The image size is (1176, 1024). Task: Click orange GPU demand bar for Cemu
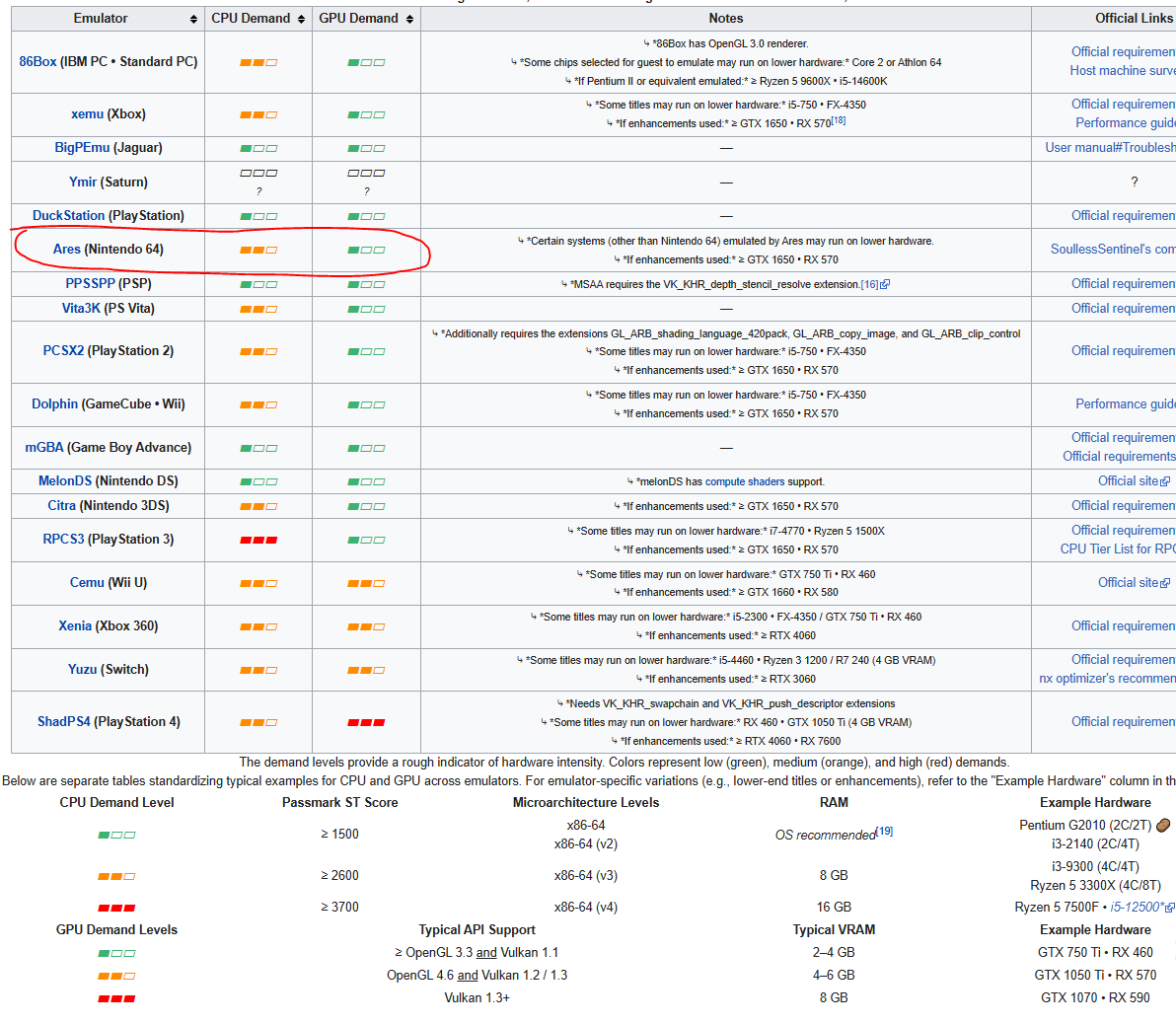pos(366,584)
